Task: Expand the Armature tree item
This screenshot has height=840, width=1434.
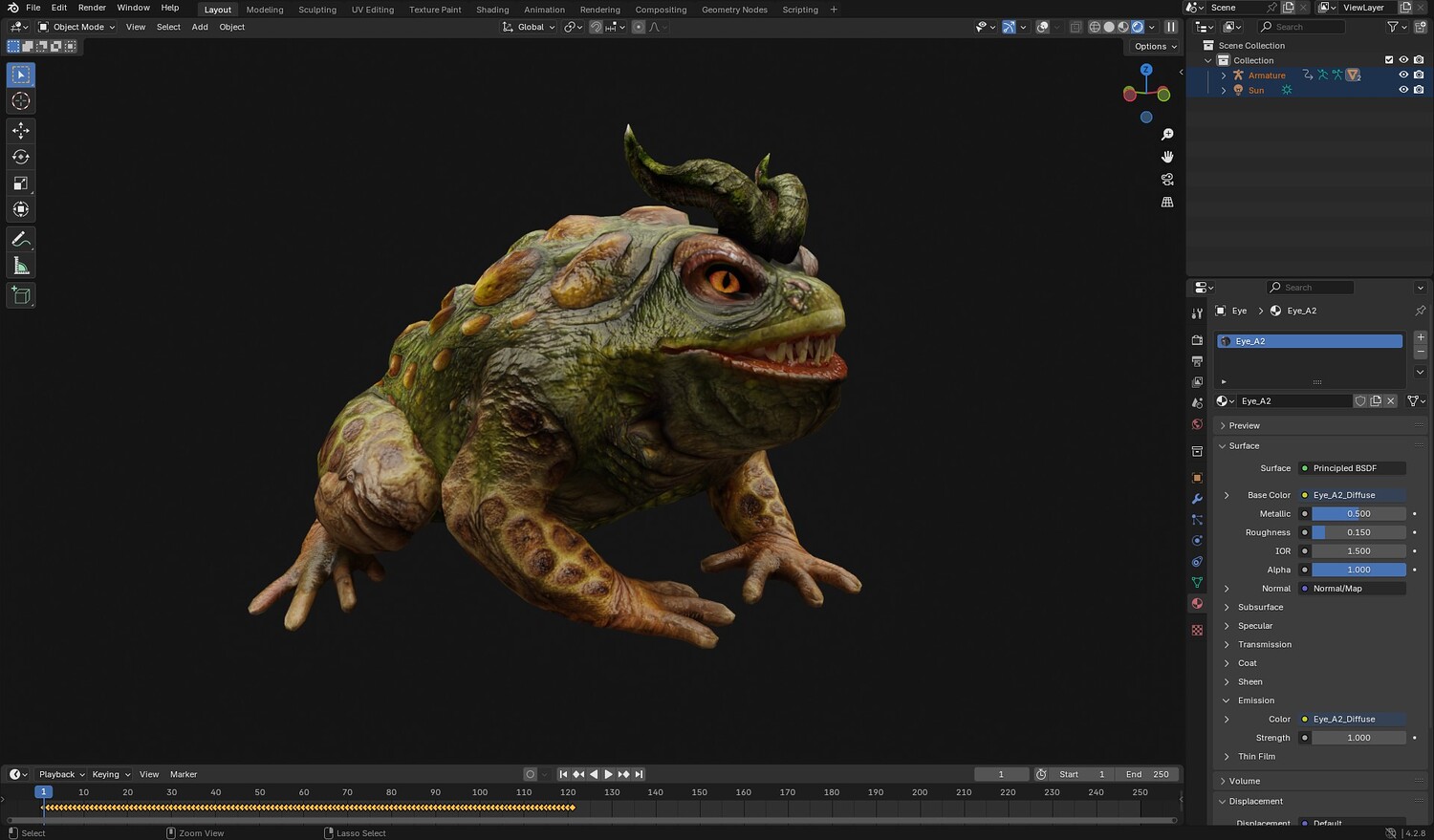Action: tap(1224, 75)
